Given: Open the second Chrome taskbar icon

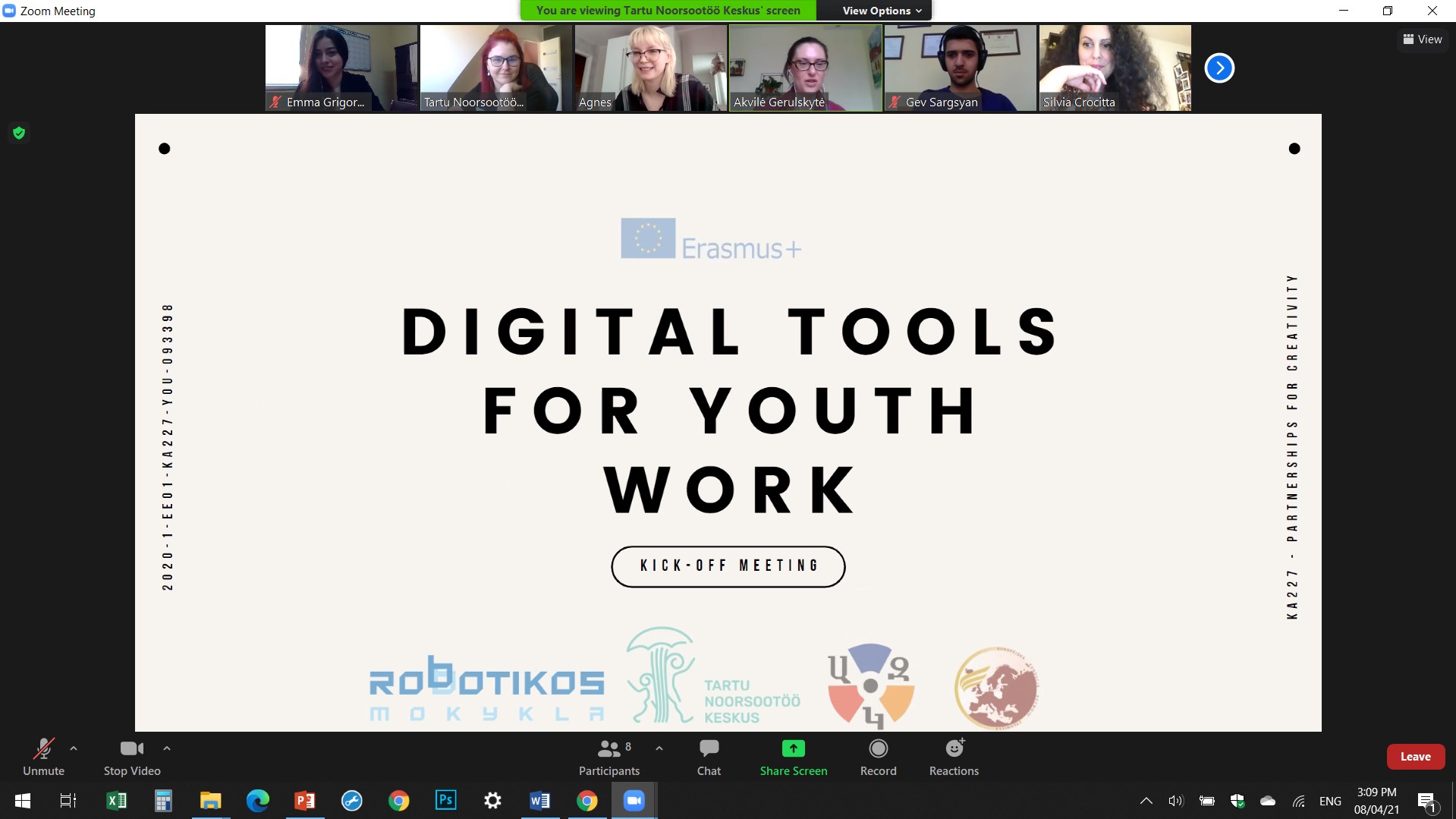Looking at the screenshot, I should 587,800.
